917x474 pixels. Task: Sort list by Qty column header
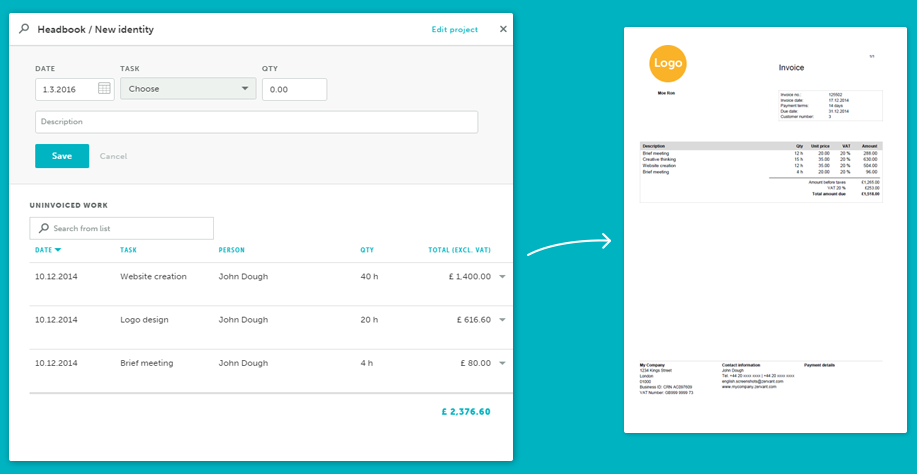[368, 250]
